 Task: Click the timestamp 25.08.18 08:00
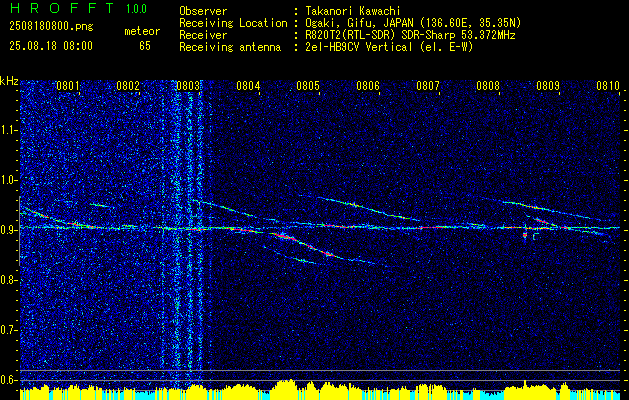pyautogui.click(x=51, y=46)
